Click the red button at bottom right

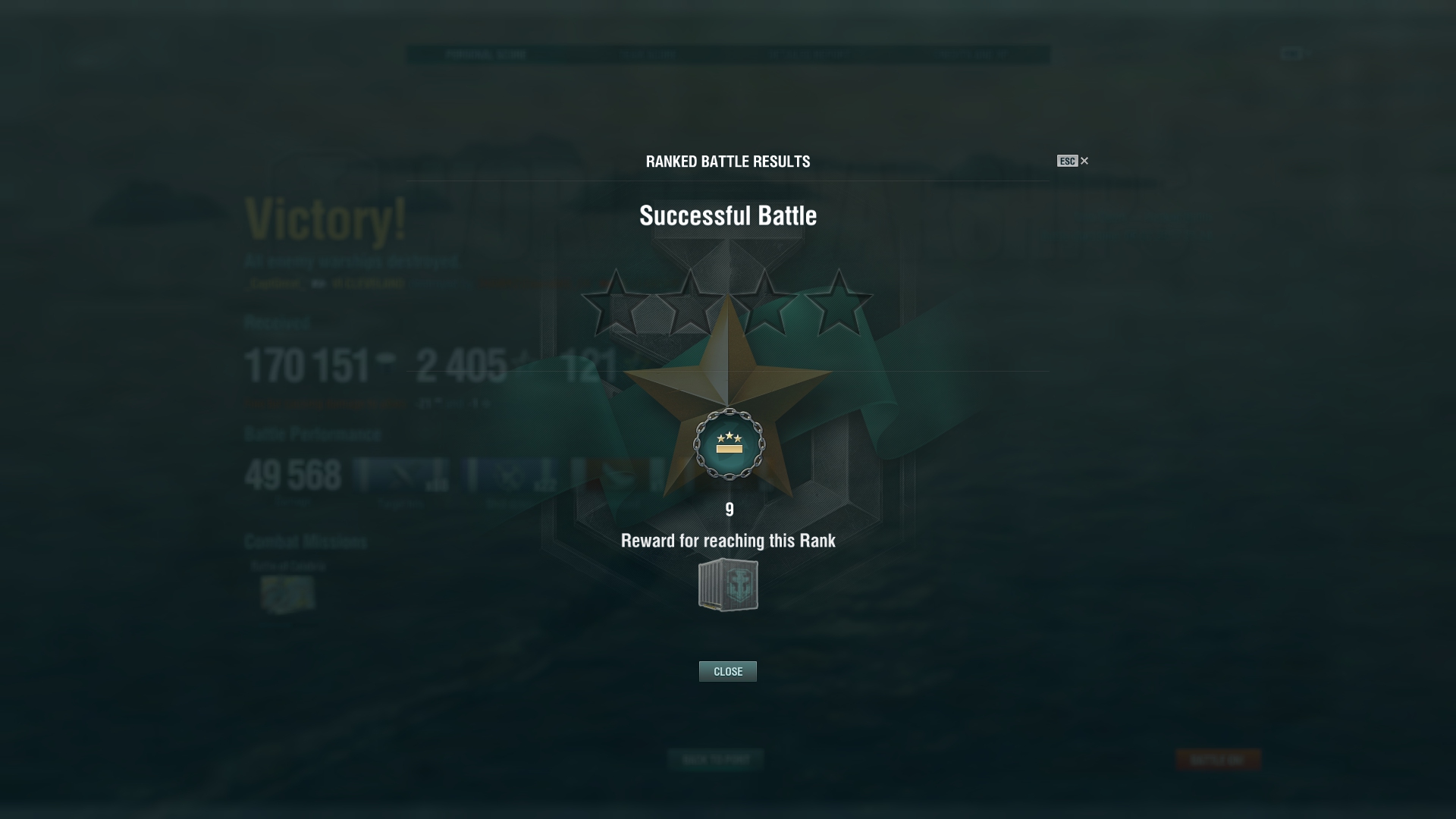(1218, 759)
